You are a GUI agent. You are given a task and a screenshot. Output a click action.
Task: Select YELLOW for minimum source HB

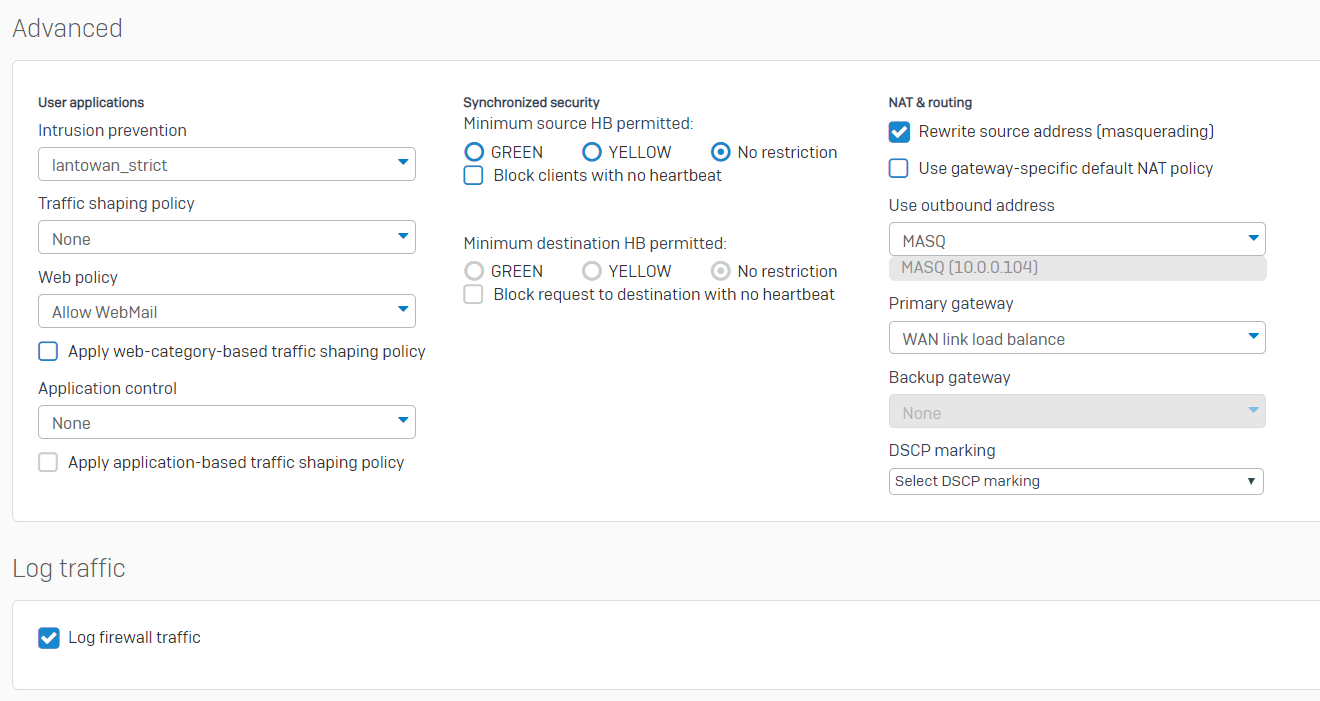click(x=592, y=152)
